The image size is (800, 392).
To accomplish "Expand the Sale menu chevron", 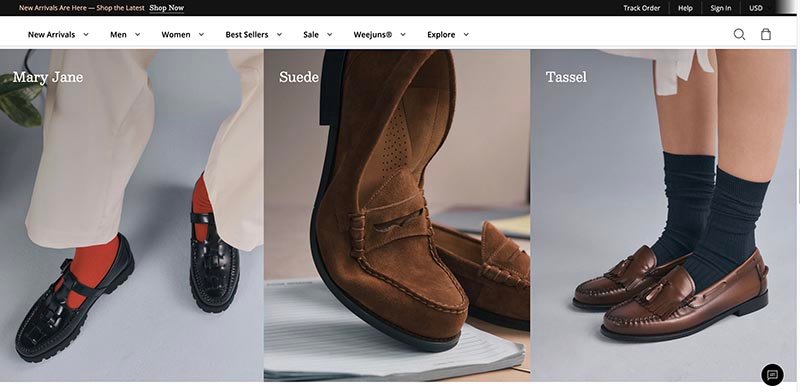I will point(330,35).
